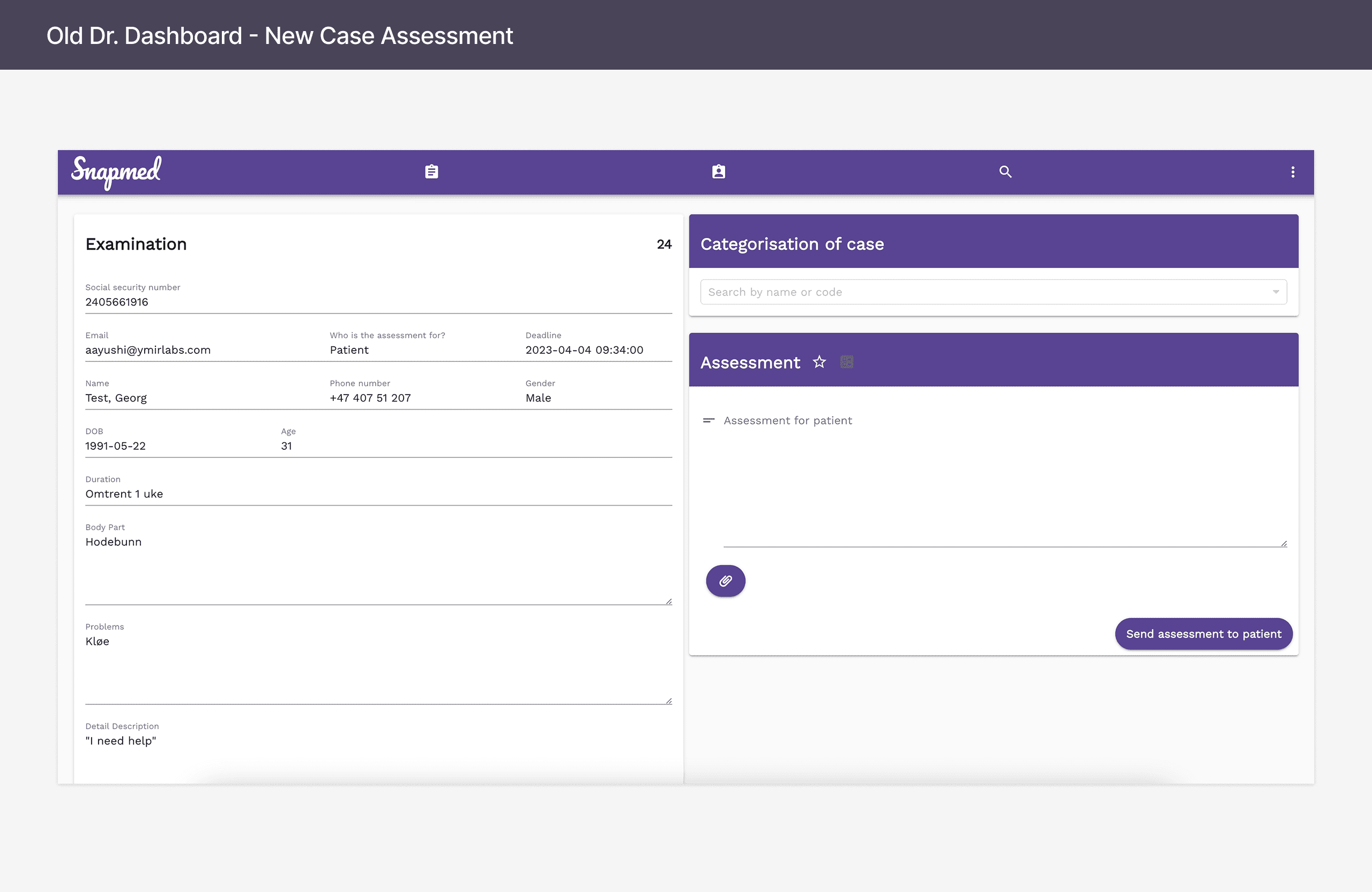
Task: Click the patient badge icon in navbar
Action: coord(718,172)
